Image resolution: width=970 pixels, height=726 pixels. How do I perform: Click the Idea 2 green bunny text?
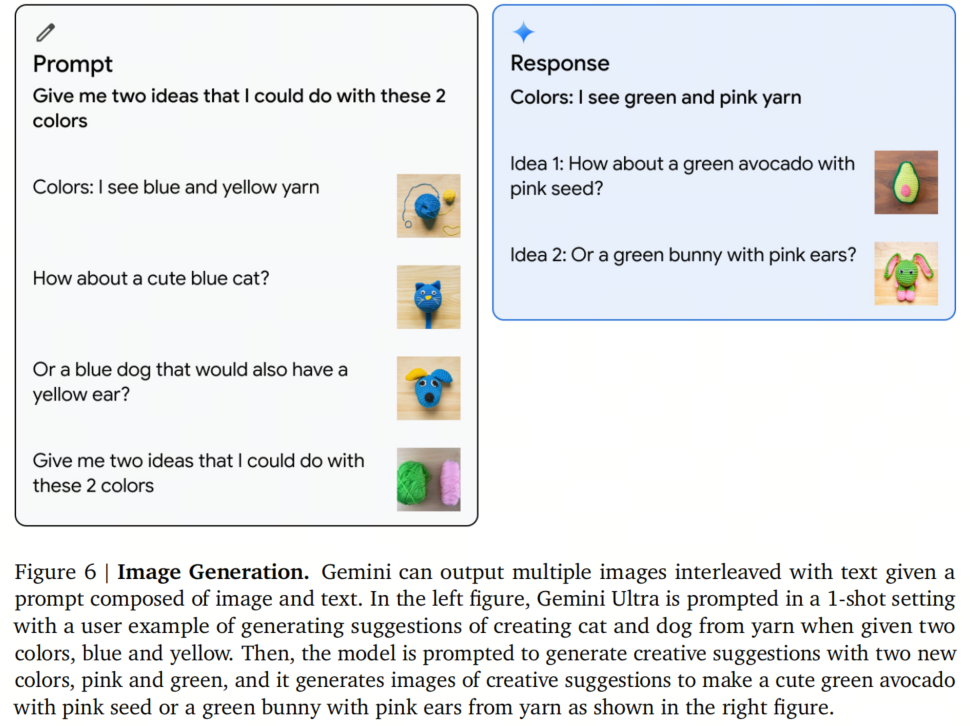683,255
